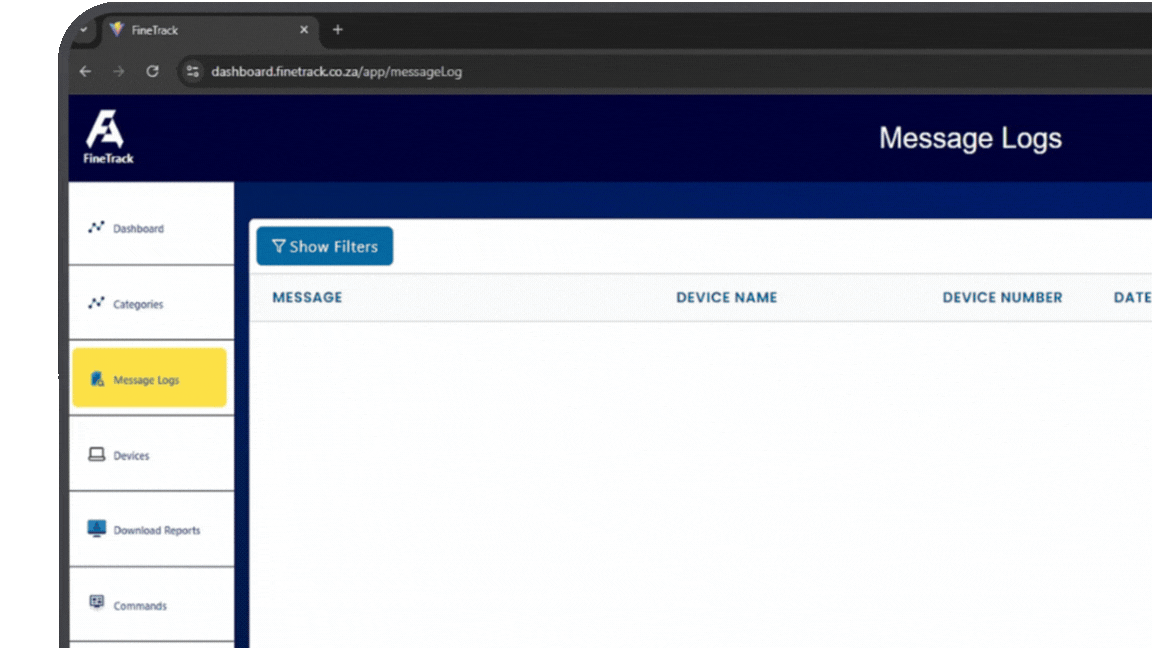Open a new browser tab

[x=337, y=30]
